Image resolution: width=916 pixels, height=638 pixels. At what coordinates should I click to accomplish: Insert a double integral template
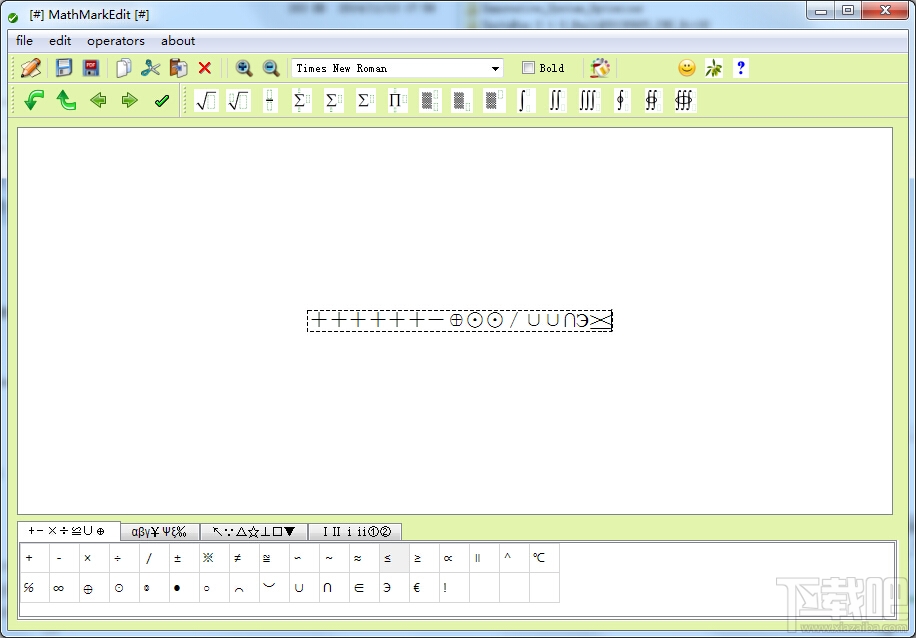coord(557,100)
